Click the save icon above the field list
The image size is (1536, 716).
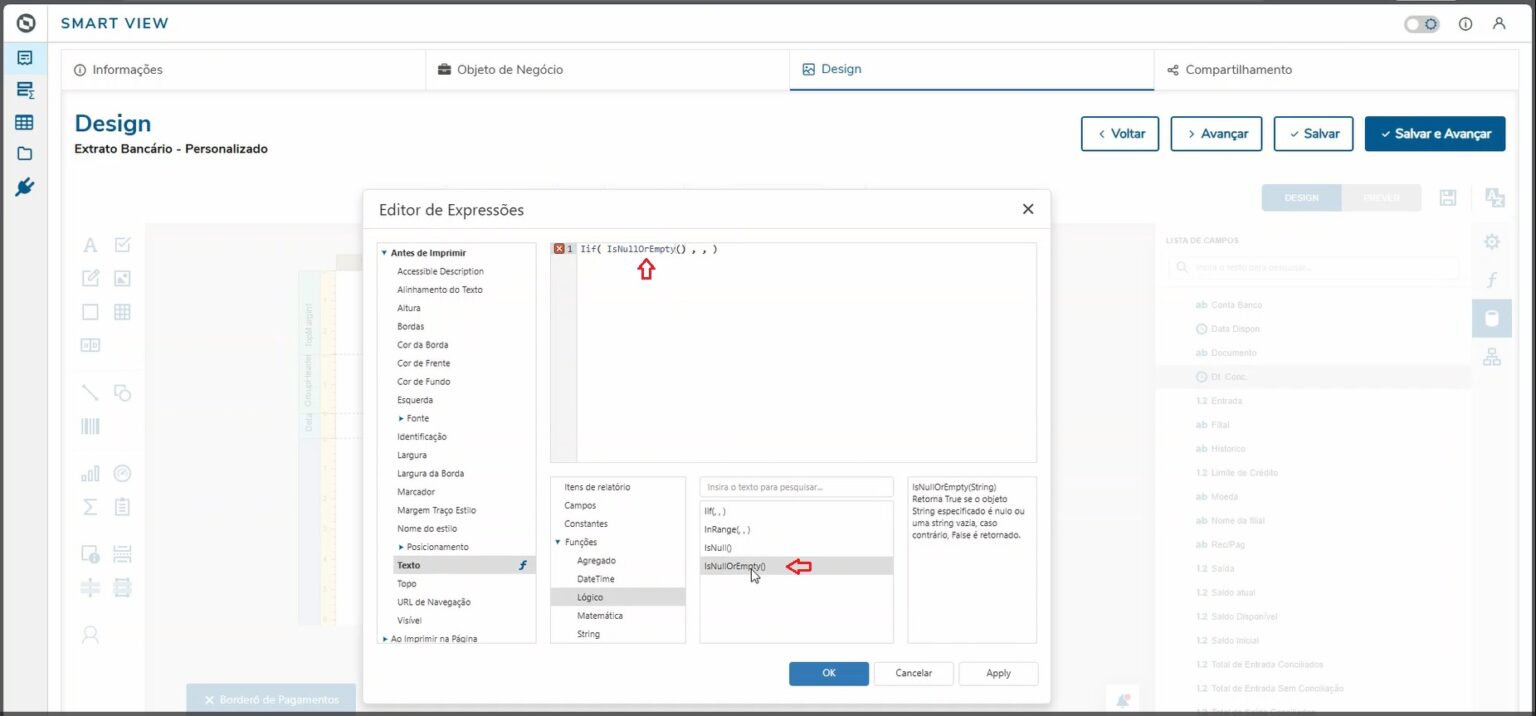pos(1447,197)
